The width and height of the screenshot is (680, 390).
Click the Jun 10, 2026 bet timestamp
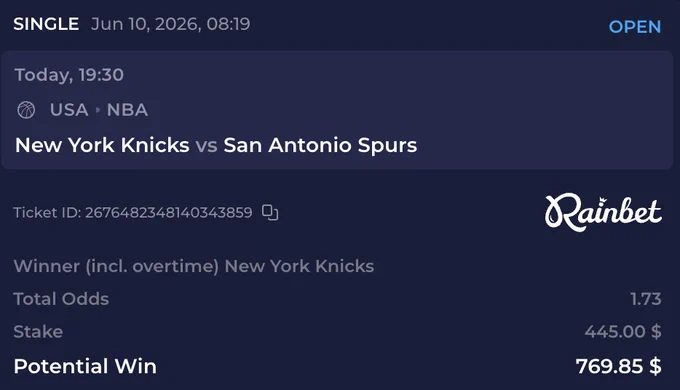[x=170, y=24]
